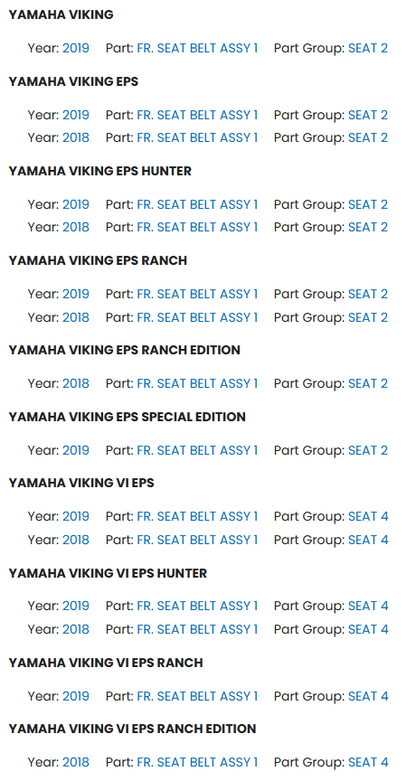This screenshot has width=416, height=781.
Task: Open SEAT 2 under Viking EPS Ranch Edition
Action: (368, 384)
